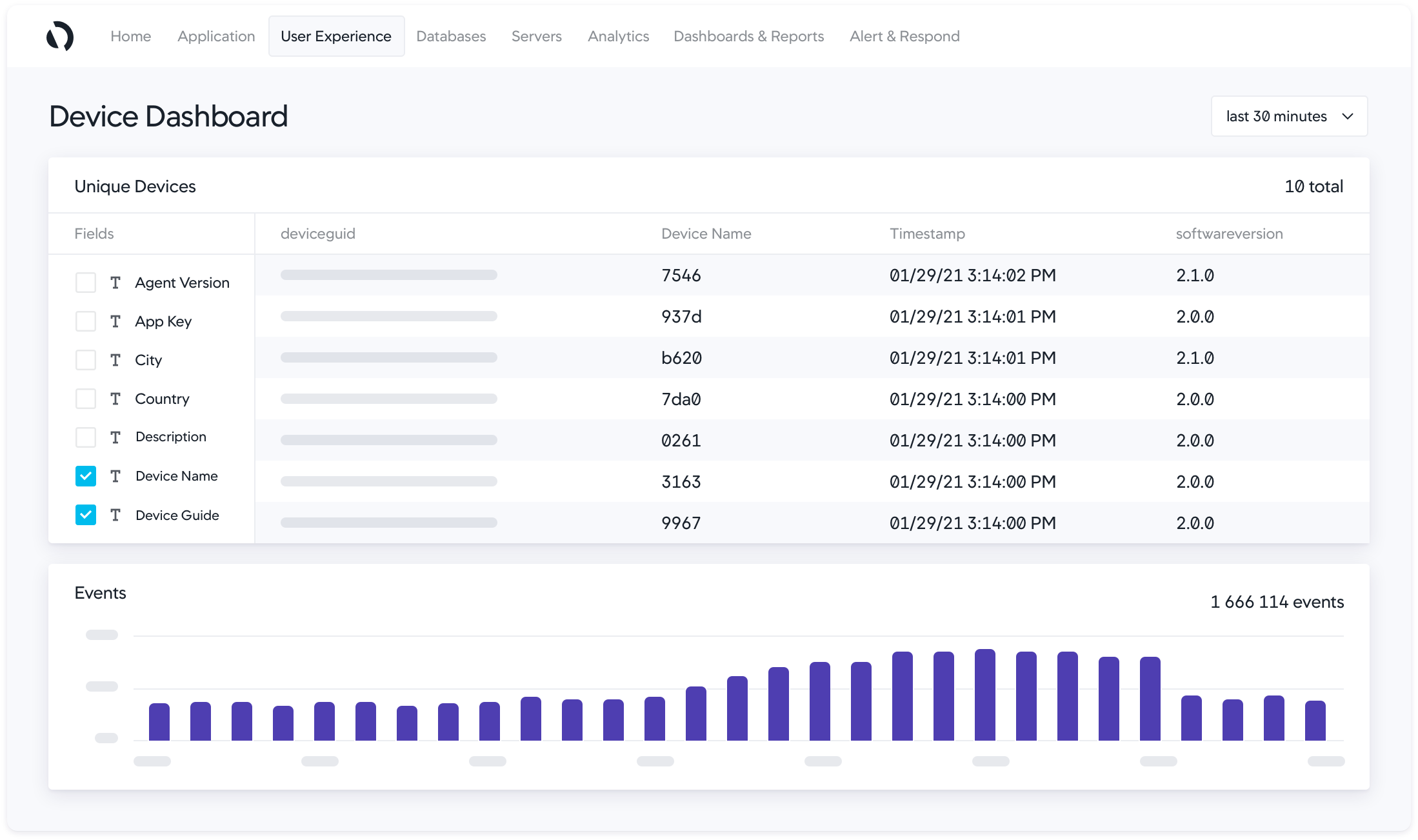Click the AppDynamics logo icon

(60, 36)
